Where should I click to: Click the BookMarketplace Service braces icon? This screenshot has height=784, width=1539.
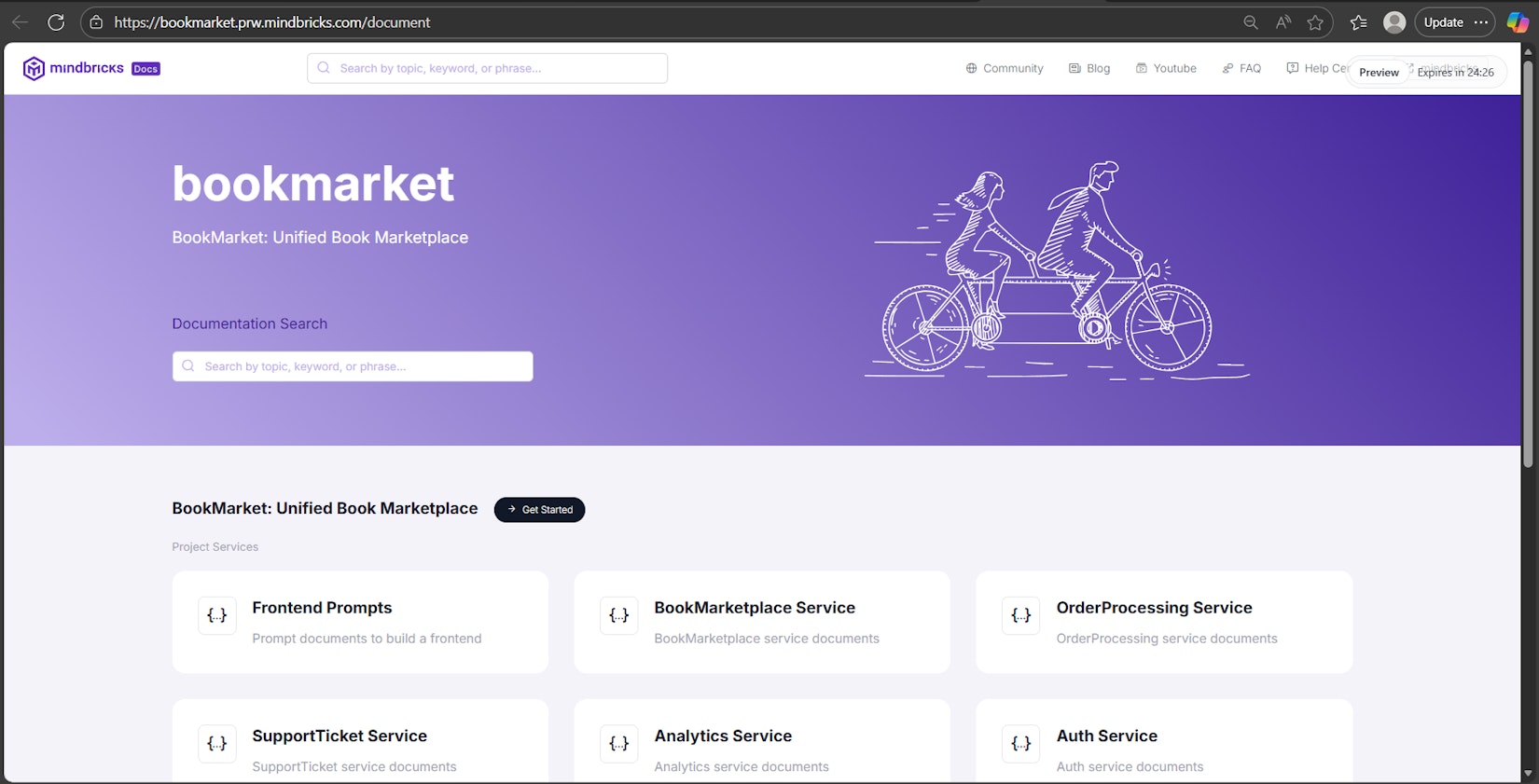[619, 615]
